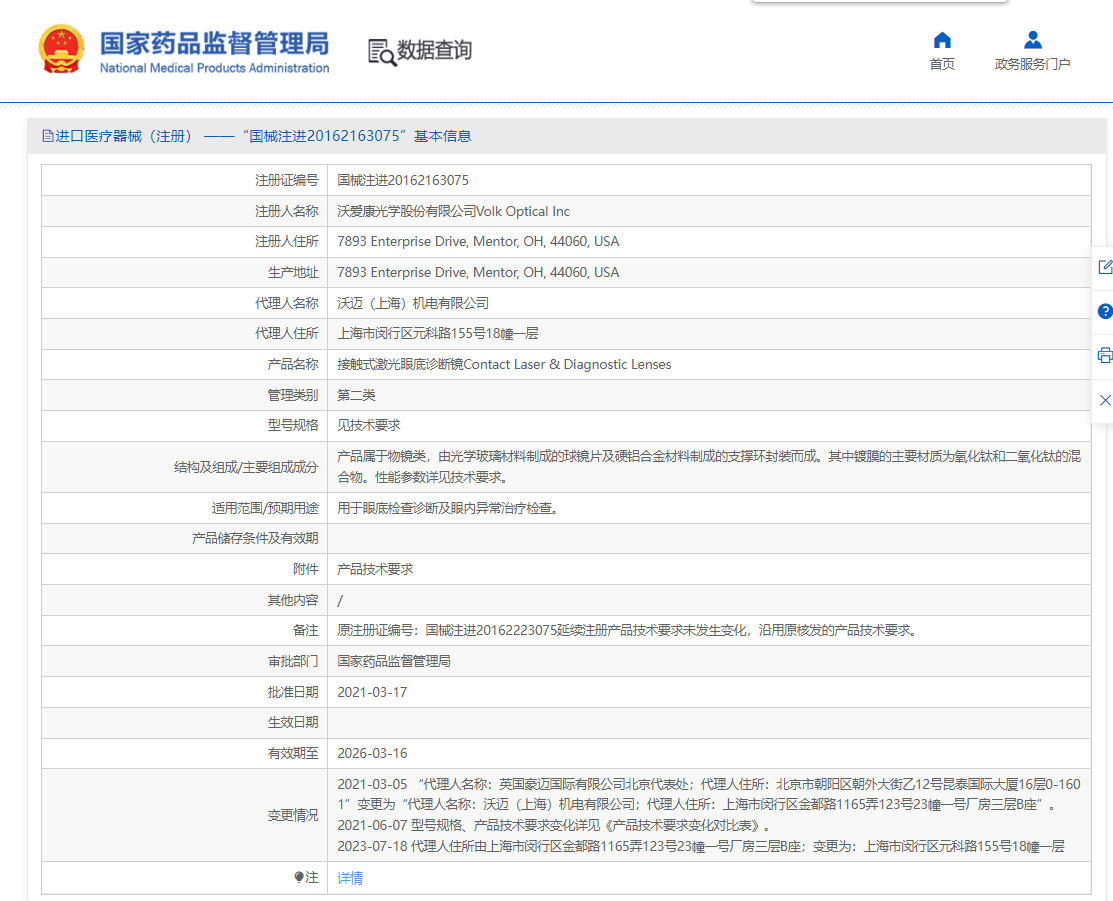Image resolution: width=1113 pixels, height=901 pixels.
Task: Select agent name 沃迈（上海）机电有限公司
Action: (413, 303)
